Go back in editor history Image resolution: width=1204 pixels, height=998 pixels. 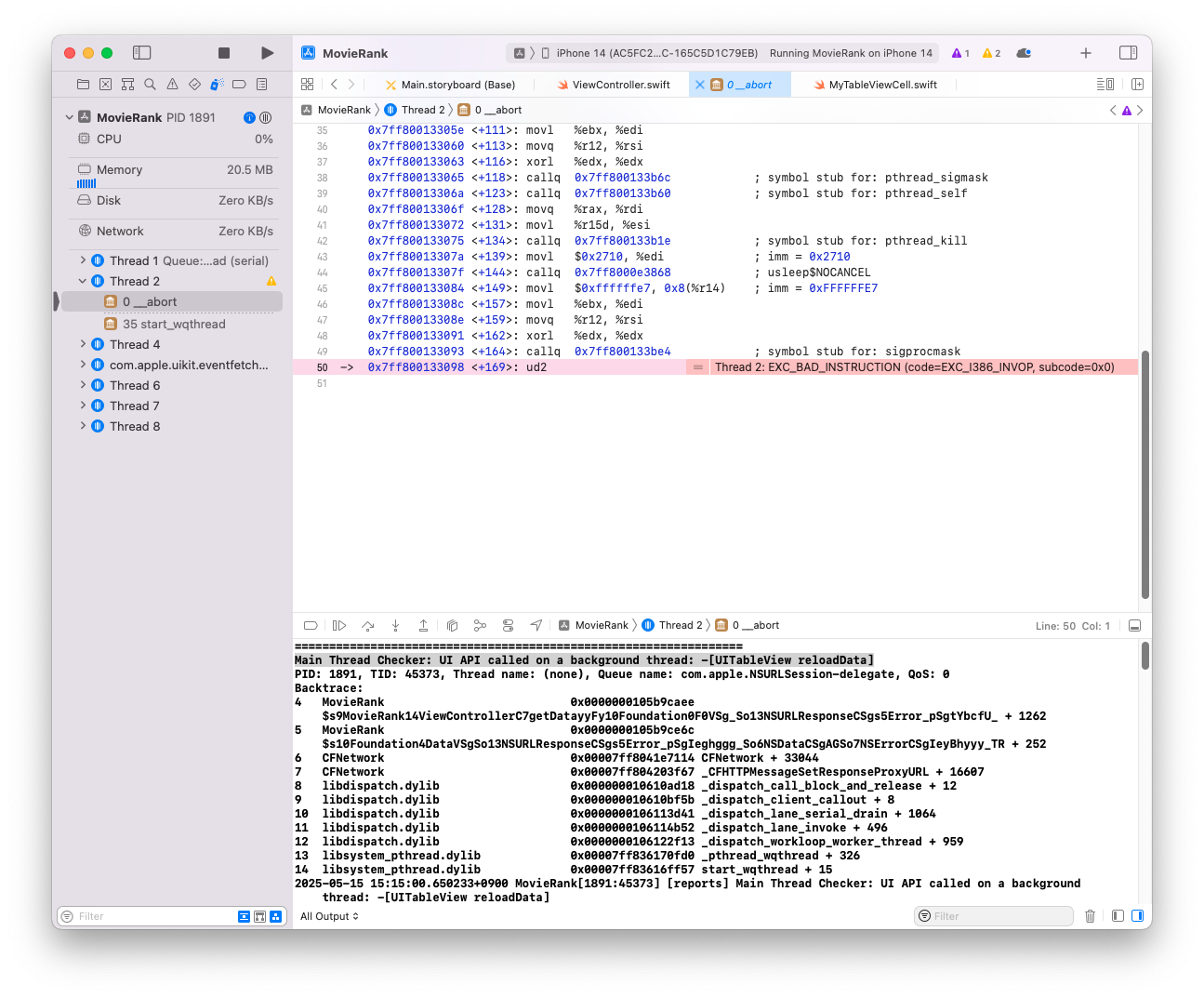click(334, 85)
